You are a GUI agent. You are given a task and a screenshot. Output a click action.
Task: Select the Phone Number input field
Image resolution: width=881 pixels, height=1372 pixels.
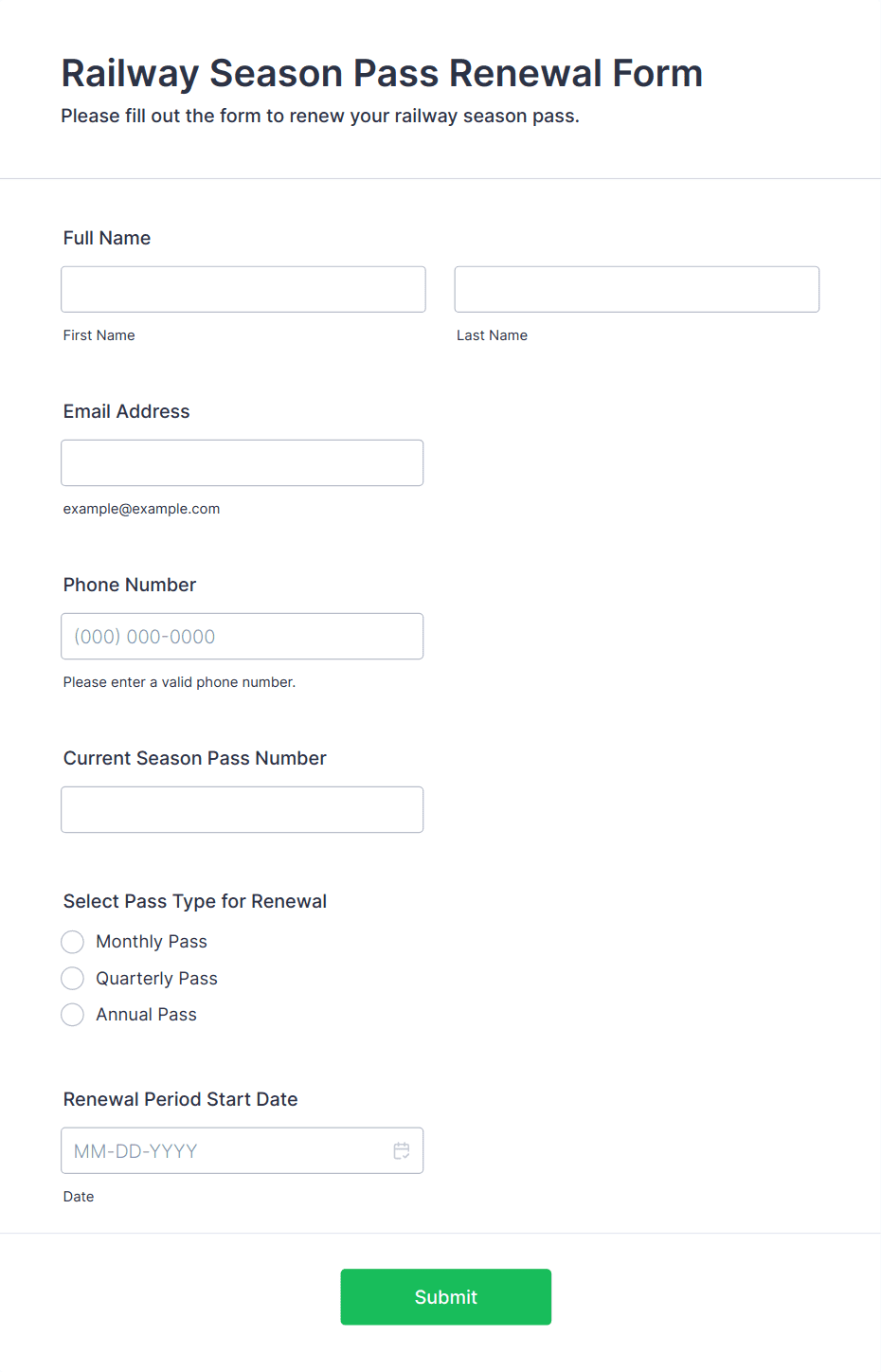coord(243,636)
